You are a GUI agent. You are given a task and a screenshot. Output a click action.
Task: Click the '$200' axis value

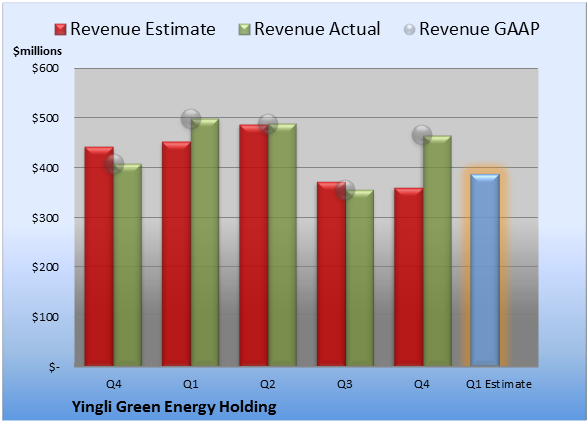45,267
